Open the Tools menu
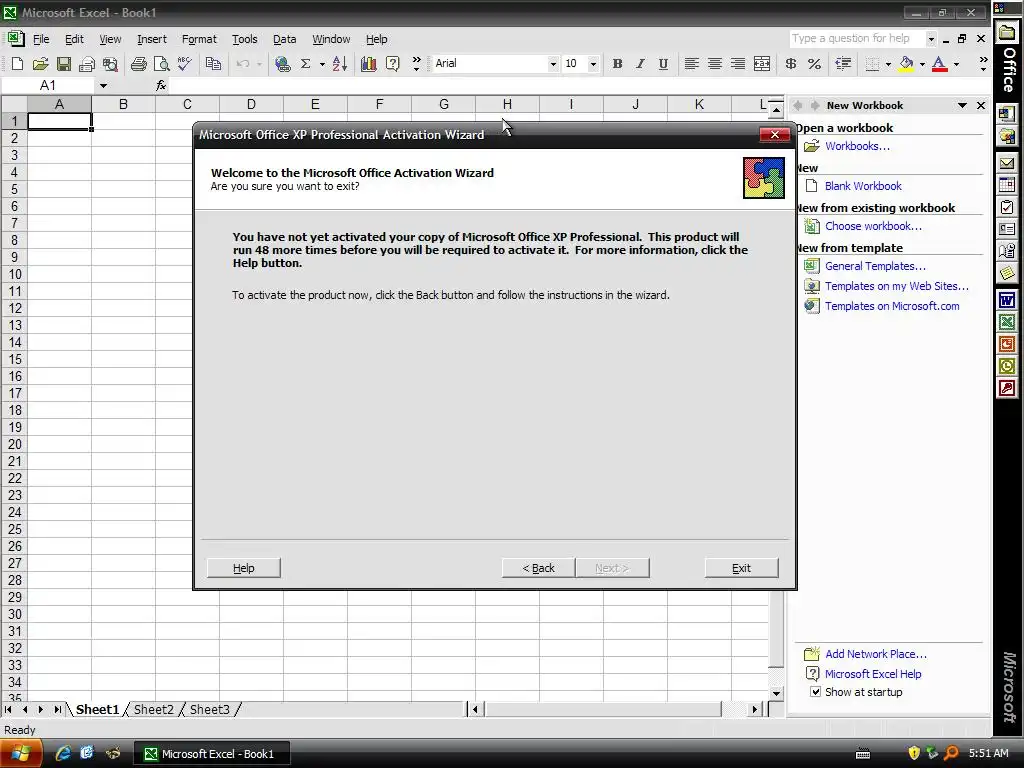This screenshot has height=768, width=1024. click(x=245, y=39)
